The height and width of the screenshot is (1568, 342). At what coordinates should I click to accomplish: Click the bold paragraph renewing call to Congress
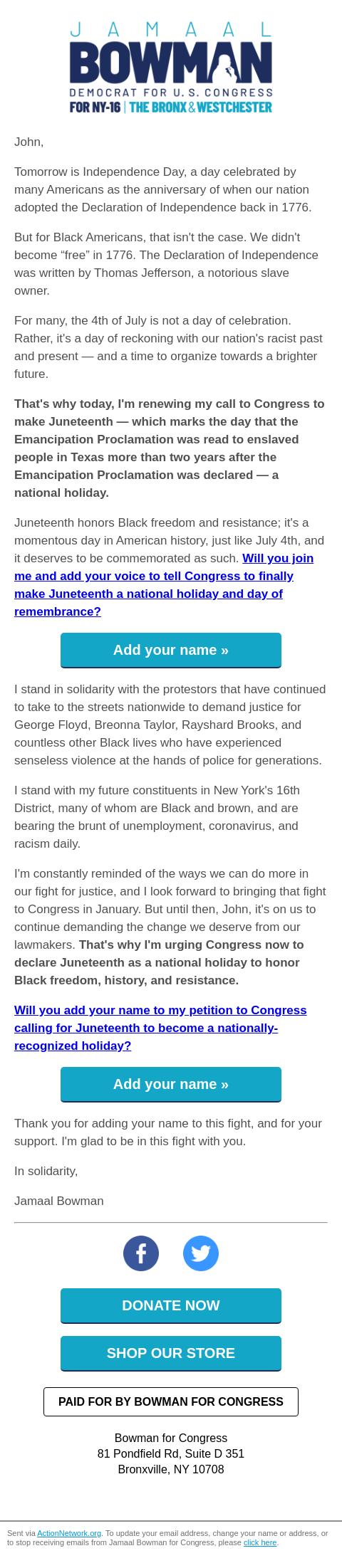point(170,448)
